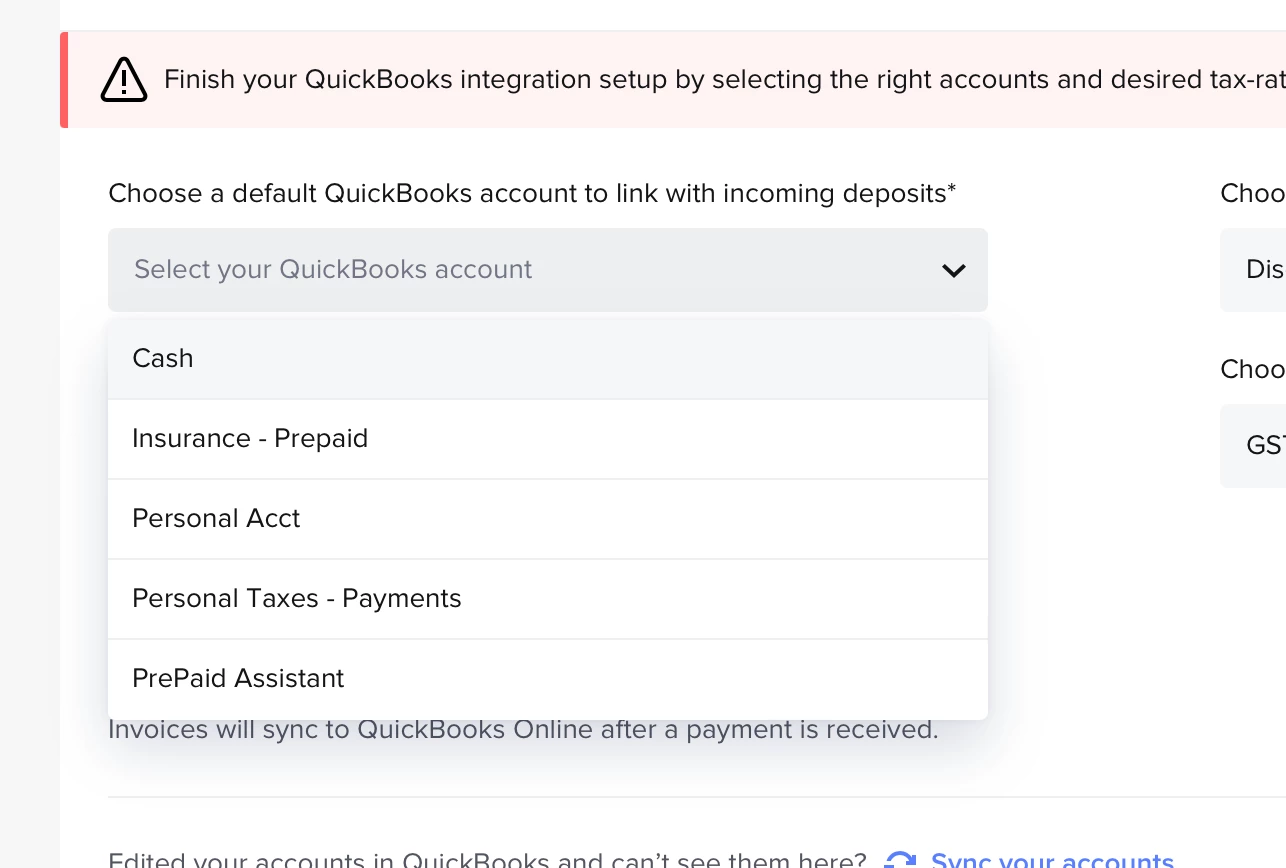Screen dimensions: 1286x868
Task: Click the 'Invoices will sync' note text
Action: pyautogui.click(x=523, y=729)
